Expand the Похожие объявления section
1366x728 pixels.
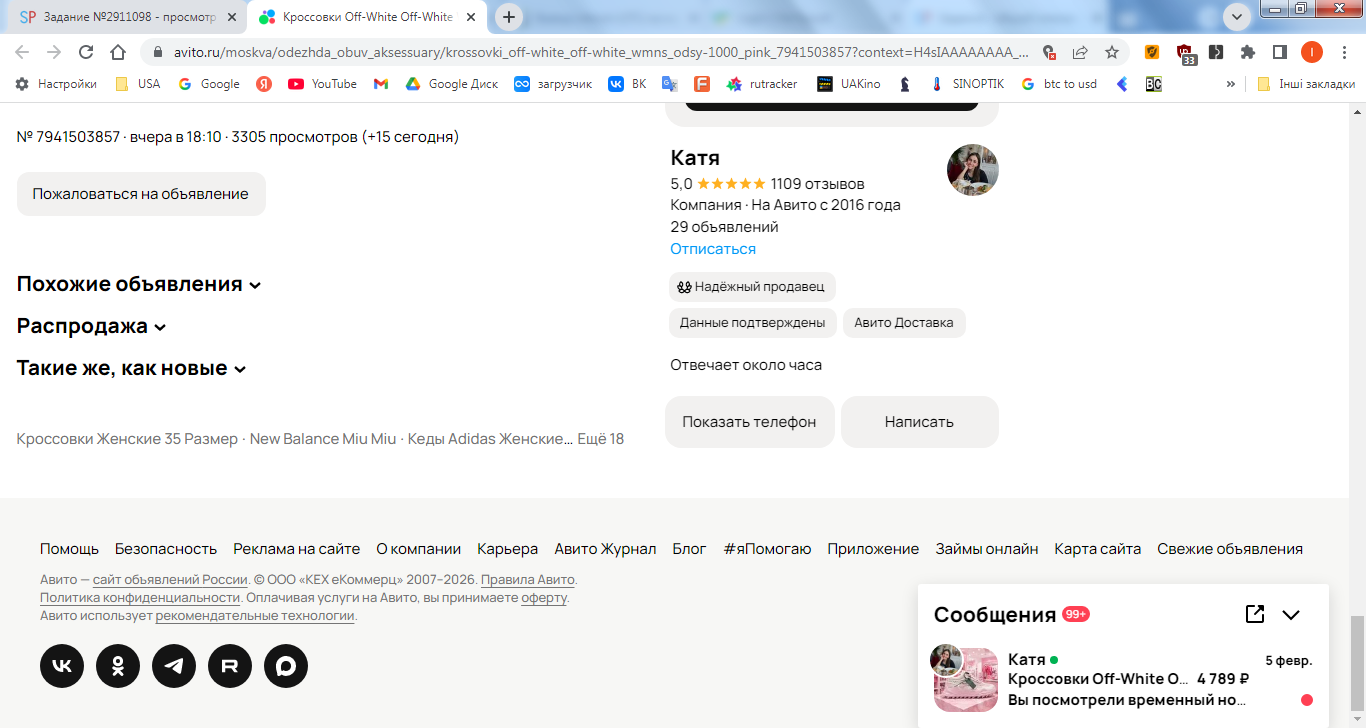click(x=139, y=284)
